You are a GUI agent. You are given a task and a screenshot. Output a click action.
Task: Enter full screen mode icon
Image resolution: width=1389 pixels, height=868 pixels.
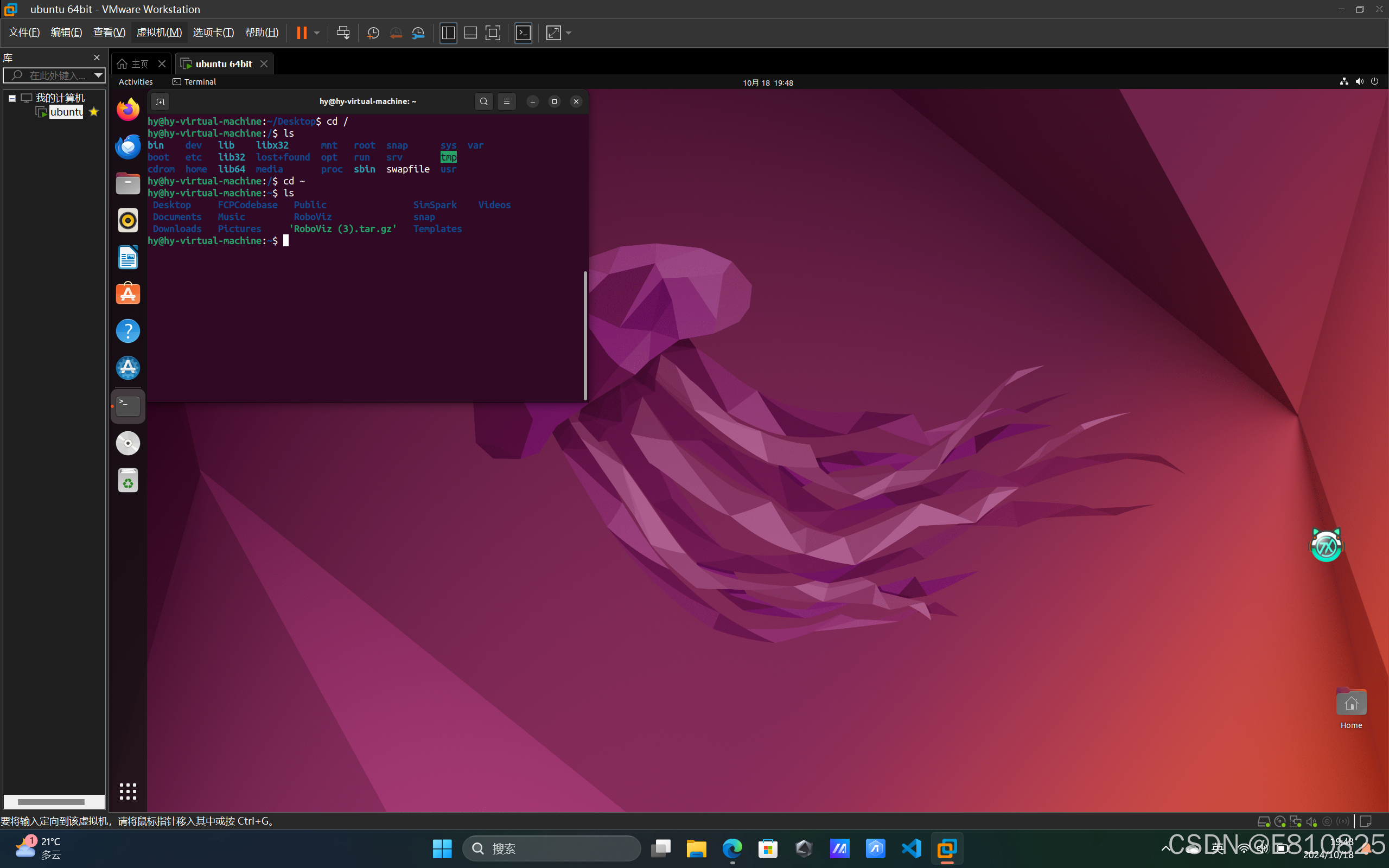click(x=493, y=33)
